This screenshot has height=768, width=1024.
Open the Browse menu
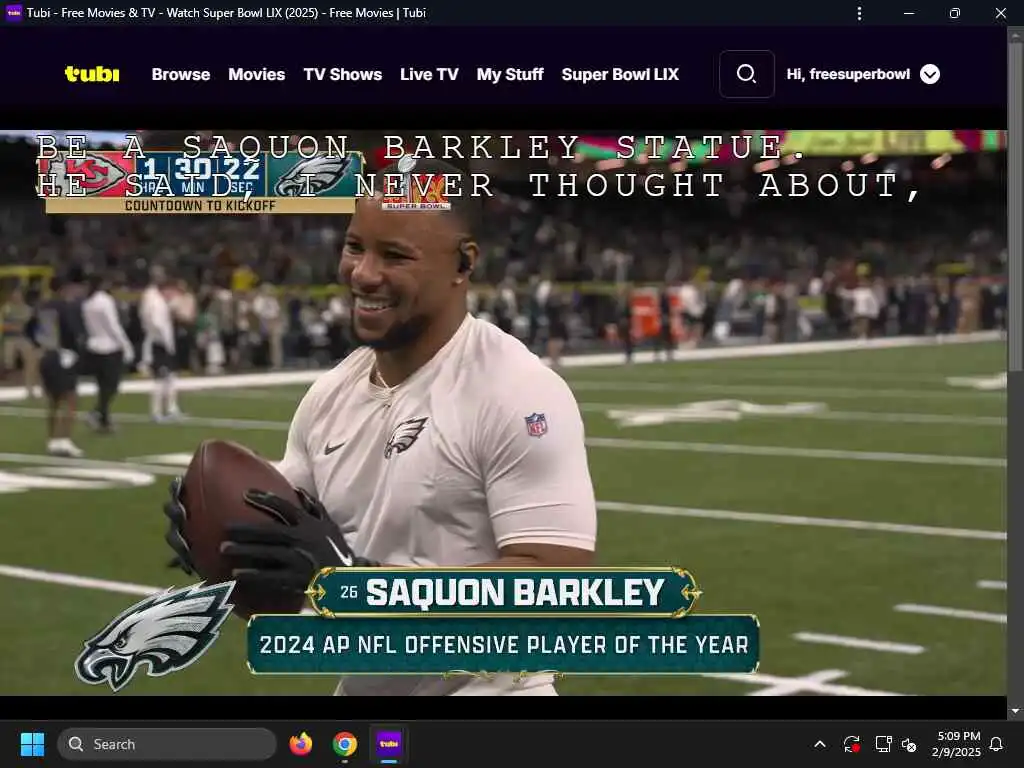(181, 74)
